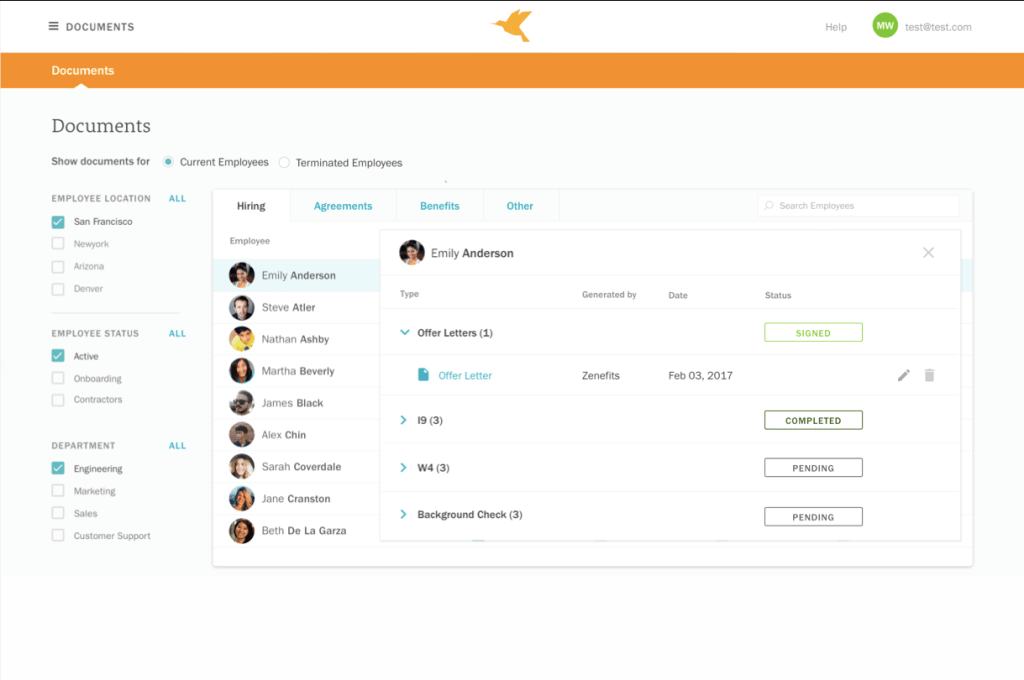Viewport: 1024px width, 680px height.
Task: Edit the Offer Letter with pencil icon
Action: pyautogui.click(x=904, y=375)
